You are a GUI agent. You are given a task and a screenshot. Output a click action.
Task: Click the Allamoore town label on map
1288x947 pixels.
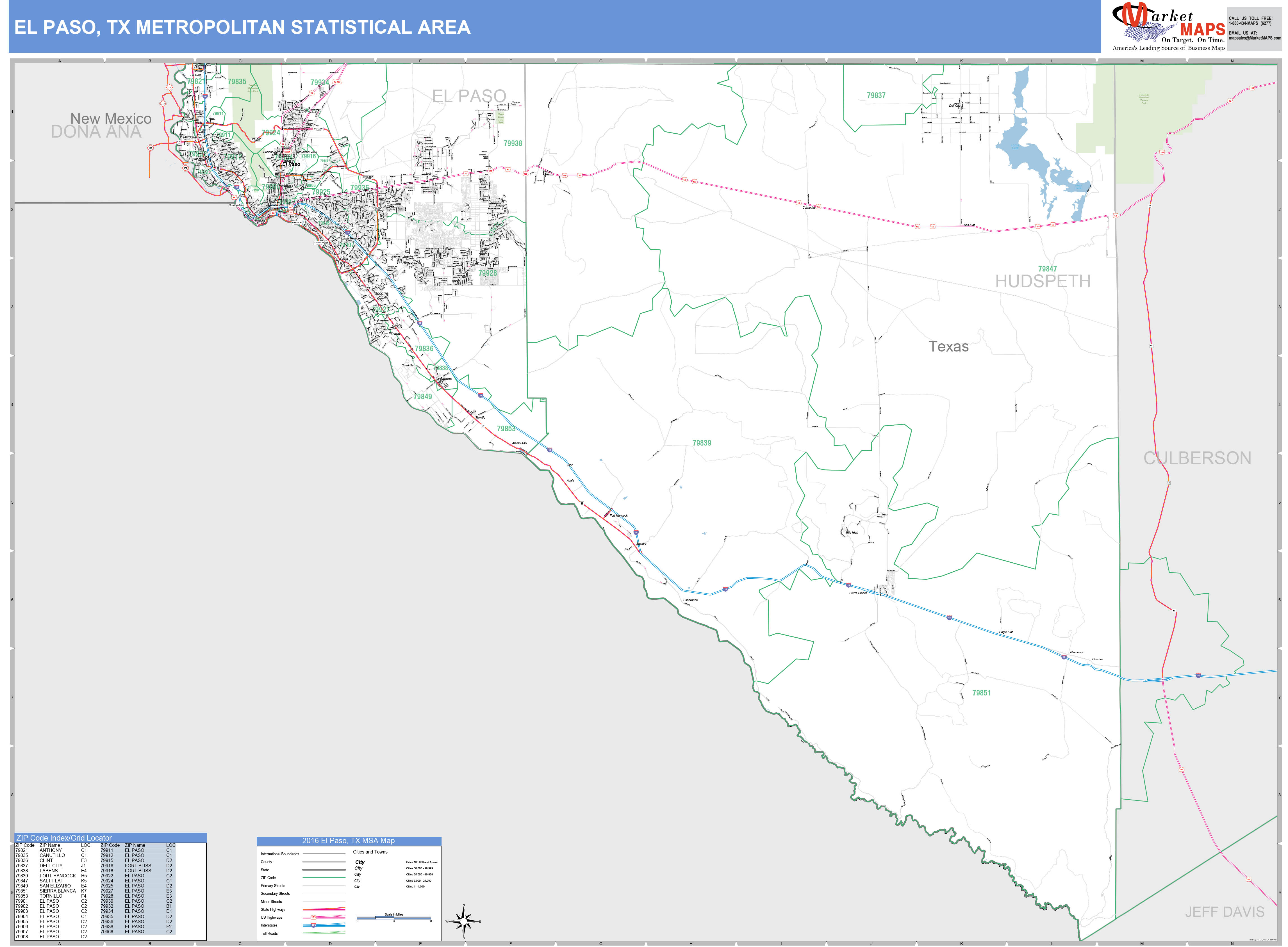[1077, 652]
